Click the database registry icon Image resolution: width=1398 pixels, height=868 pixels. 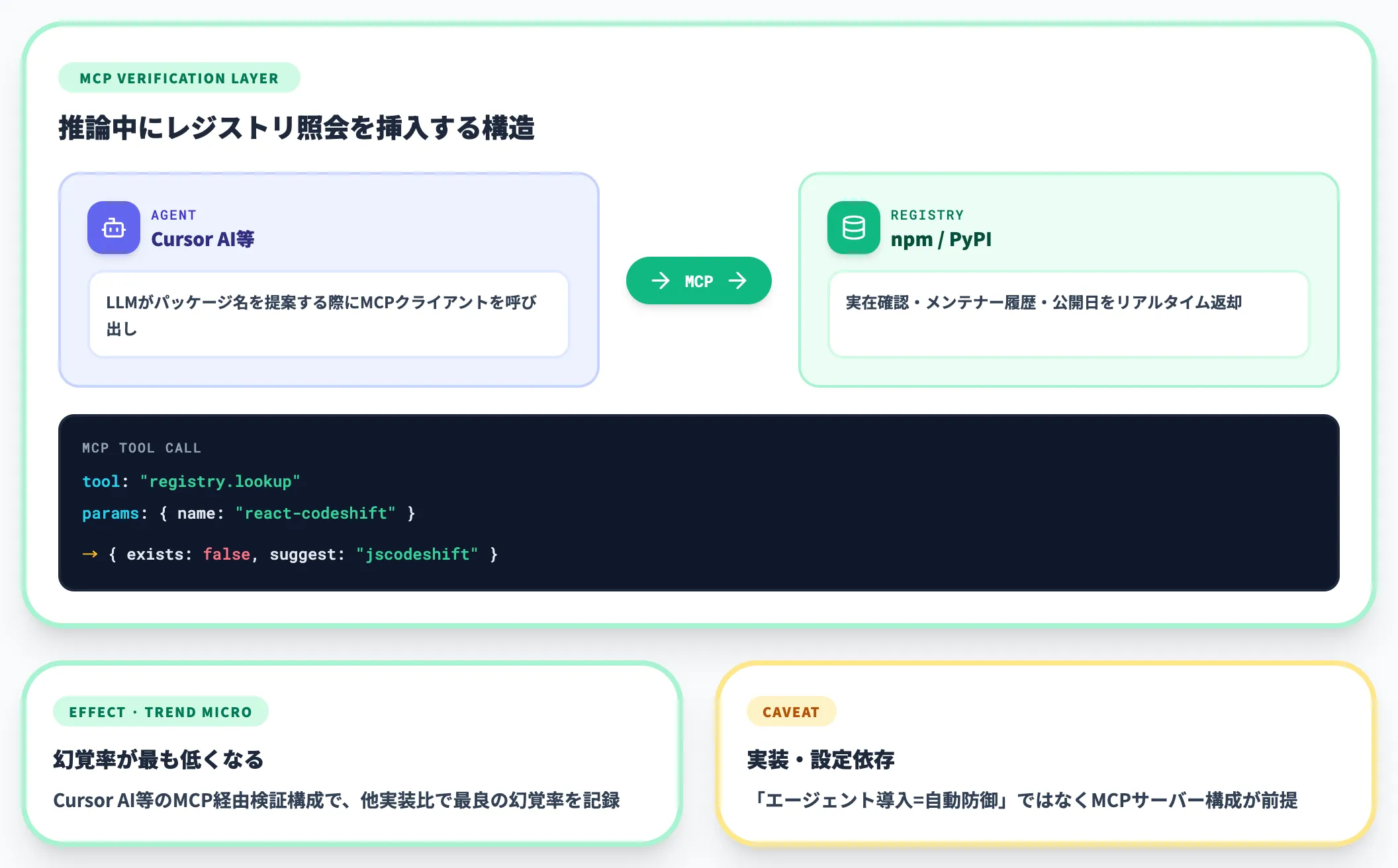(854, 228)
